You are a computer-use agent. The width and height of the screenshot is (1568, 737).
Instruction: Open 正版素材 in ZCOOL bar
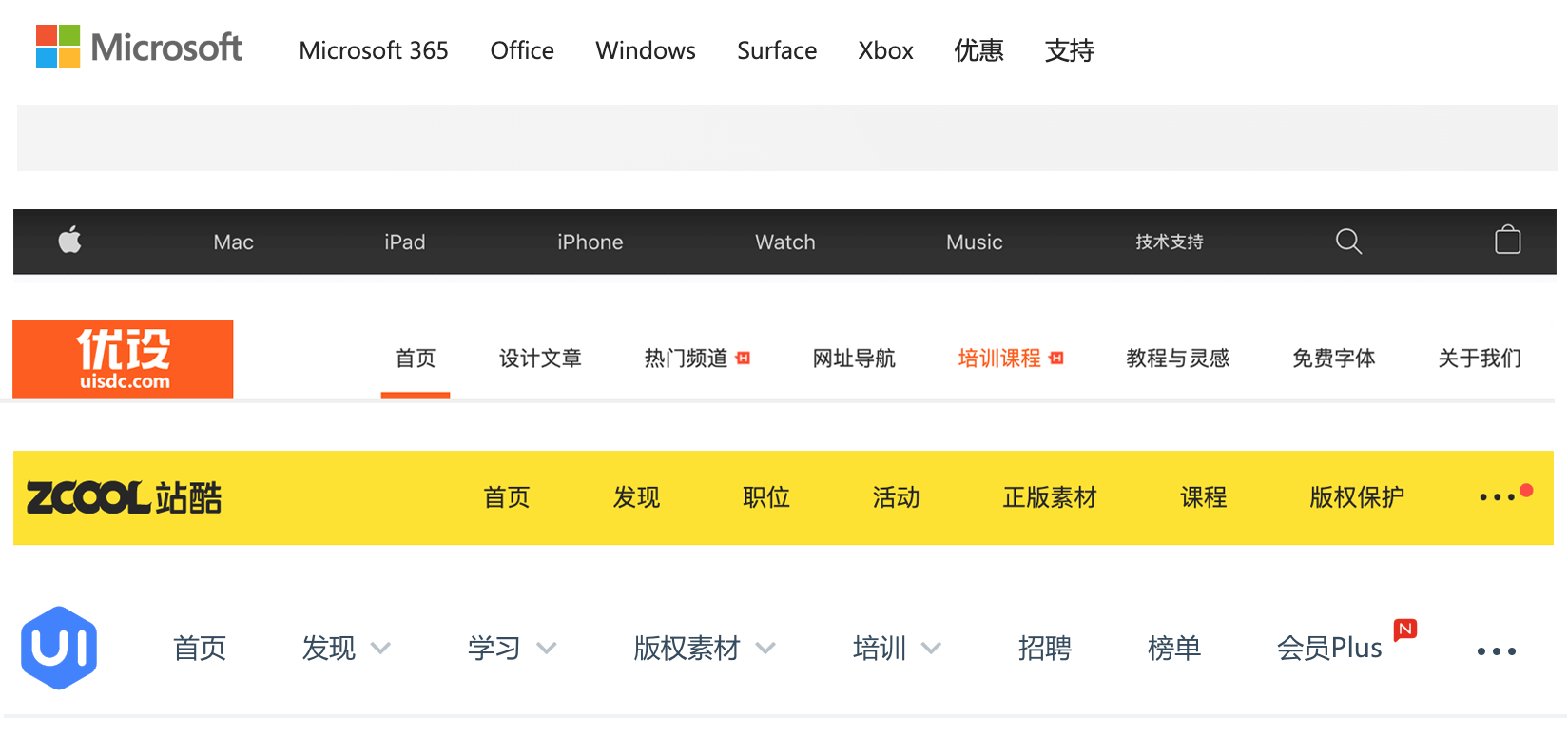click(x=1050, y=497)
